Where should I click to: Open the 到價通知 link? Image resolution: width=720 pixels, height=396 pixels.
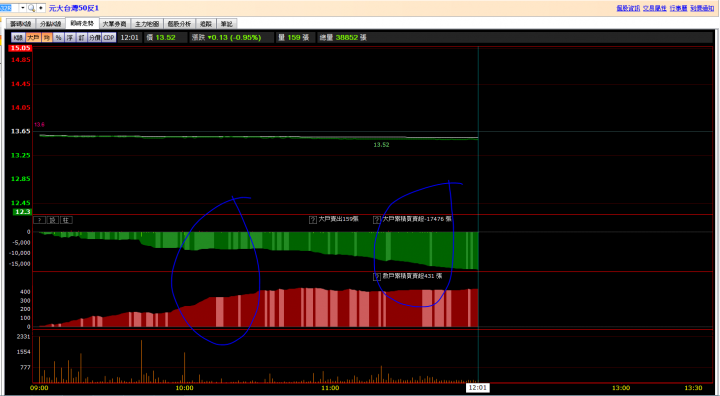[702, 8]
